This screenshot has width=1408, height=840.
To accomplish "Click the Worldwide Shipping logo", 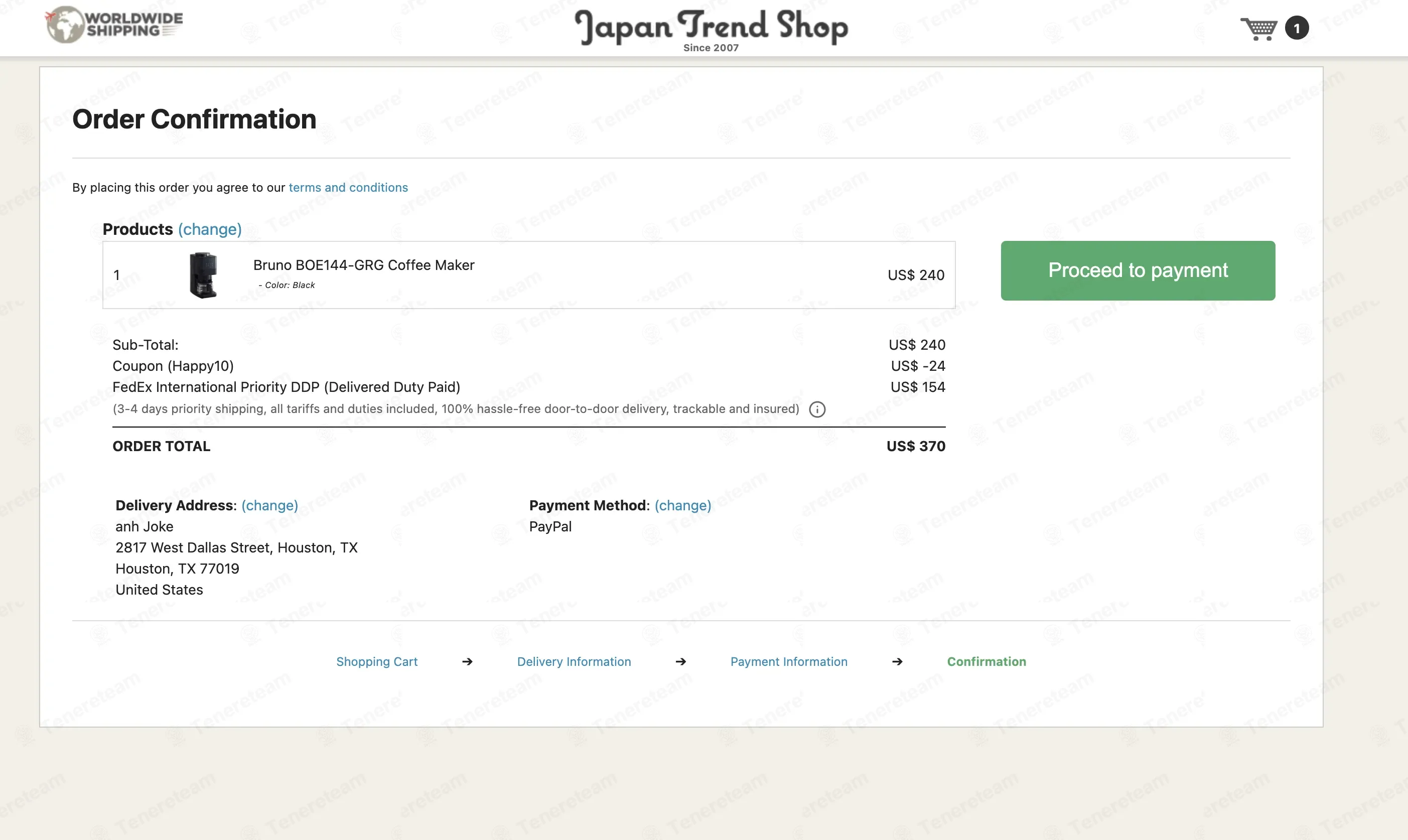I will click(x=114, y=25).
